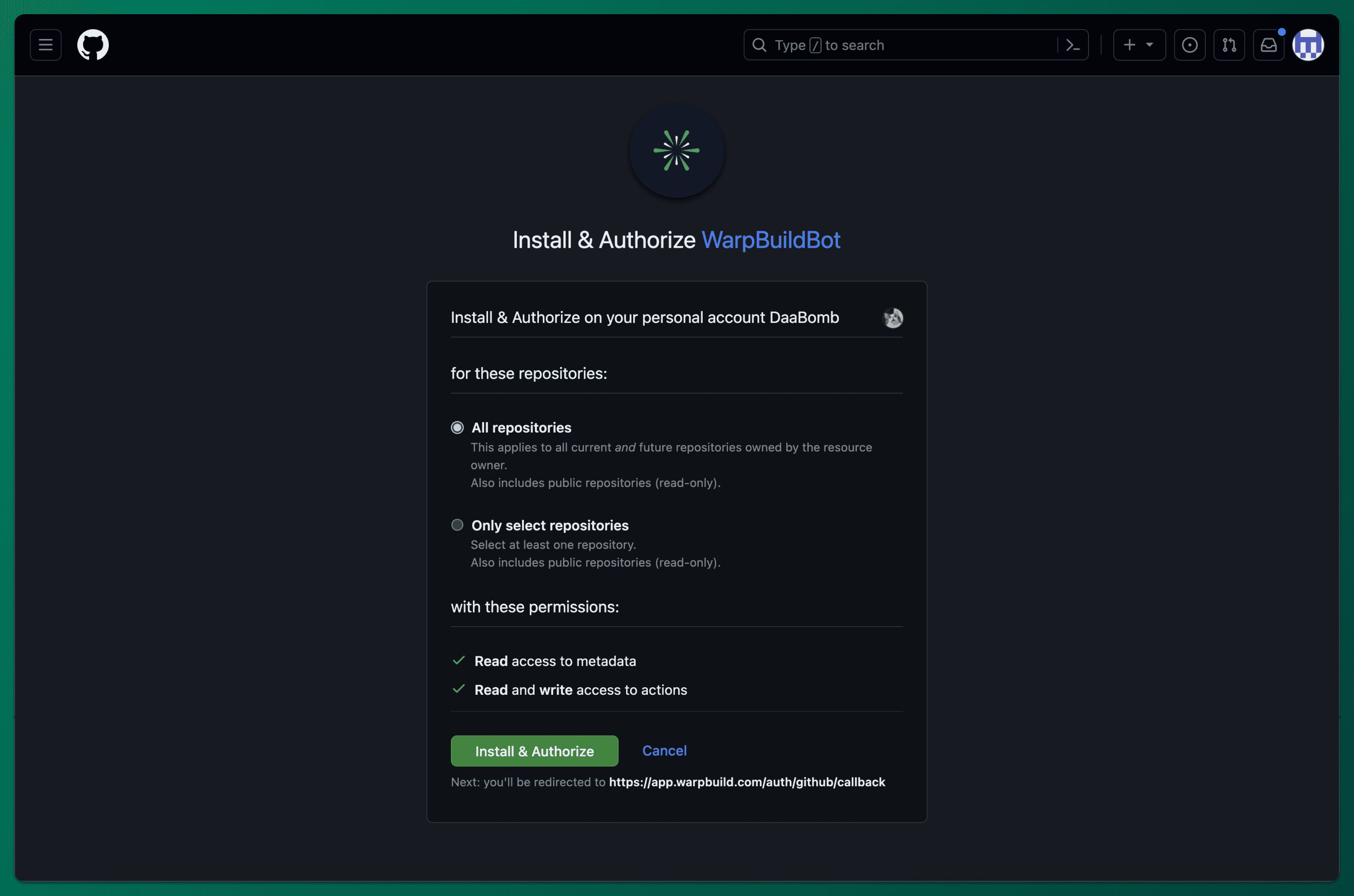This screenshot has height=896, width=1354.
Task: Click the checkmark next to Read access to metadata
Action: point(458,661)
